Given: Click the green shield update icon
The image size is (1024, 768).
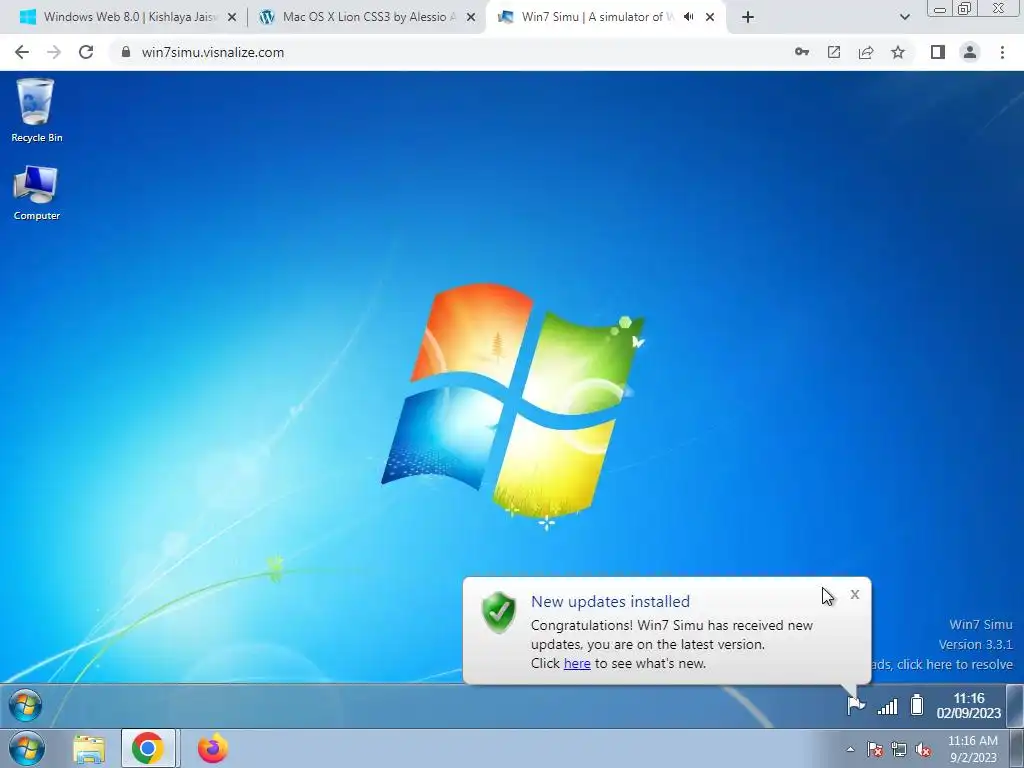Looking at the screenshot, I should (x=498, y=612).
